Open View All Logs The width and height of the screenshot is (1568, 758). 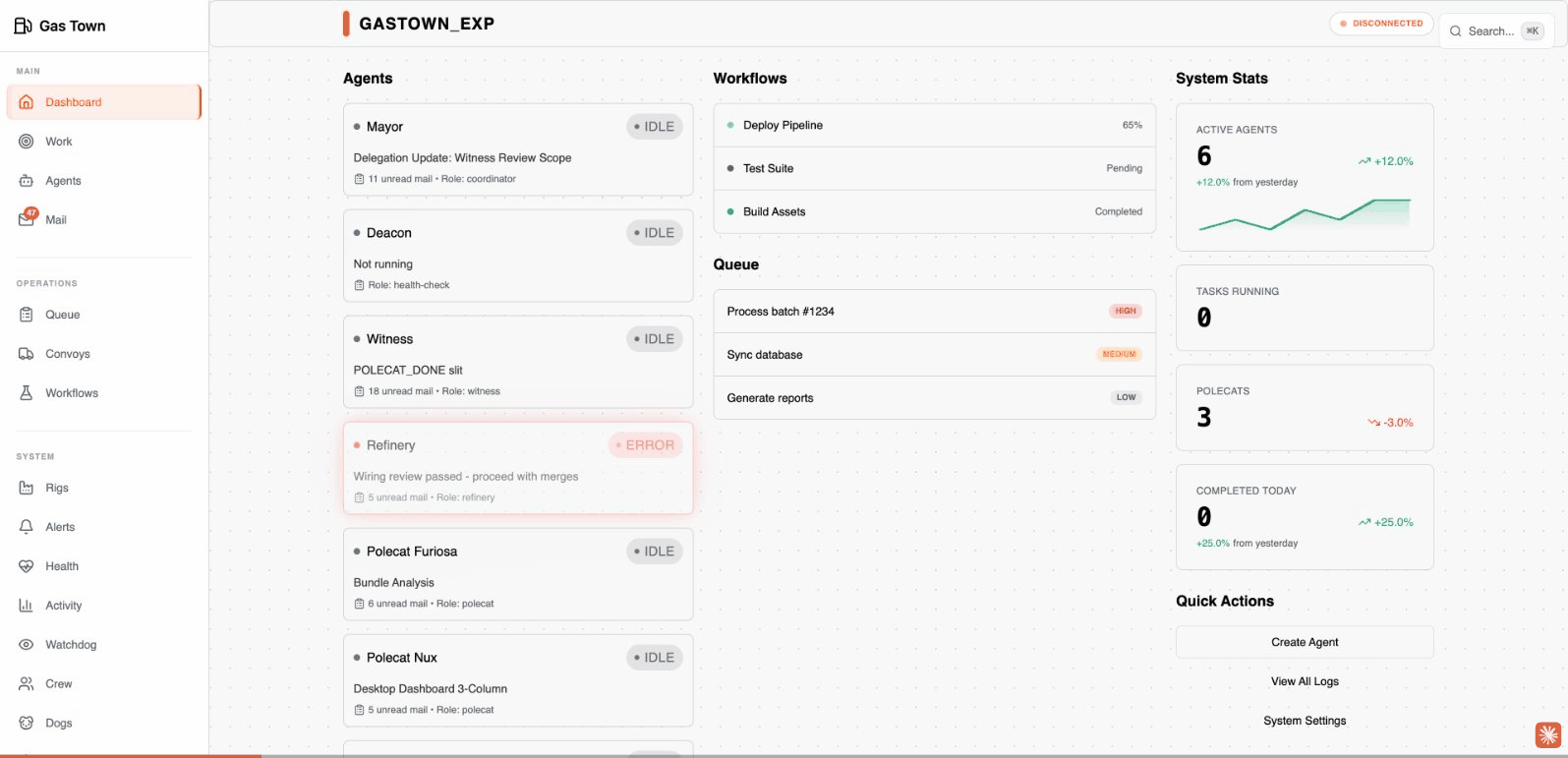coord(1305,681)
